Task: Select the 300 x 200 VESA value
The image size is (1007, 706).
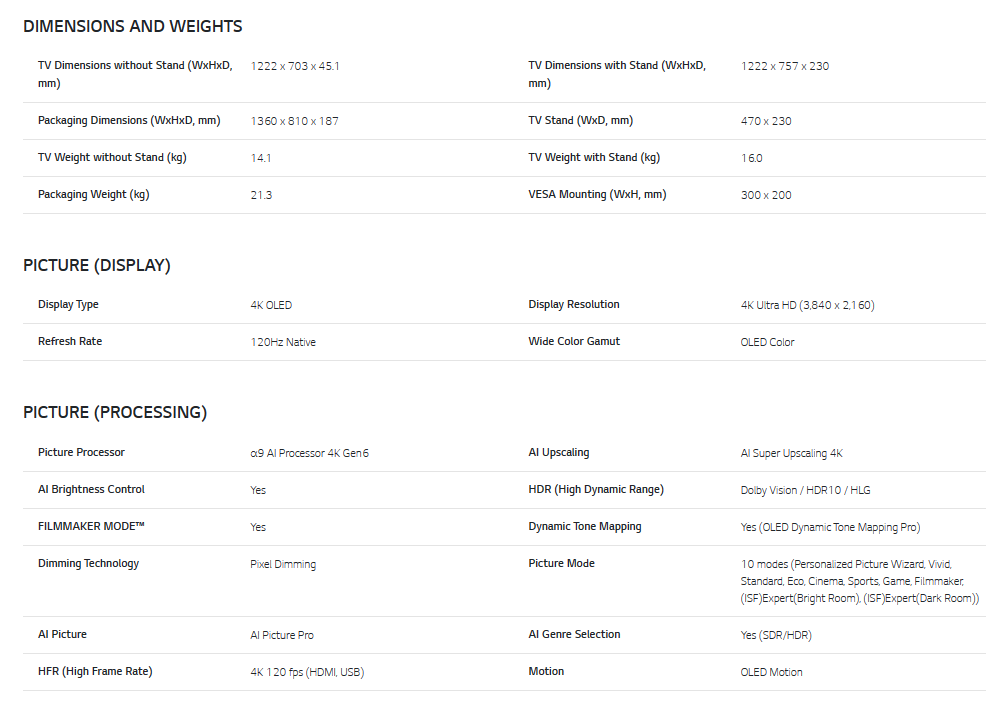Action: (x=766, y=195)
